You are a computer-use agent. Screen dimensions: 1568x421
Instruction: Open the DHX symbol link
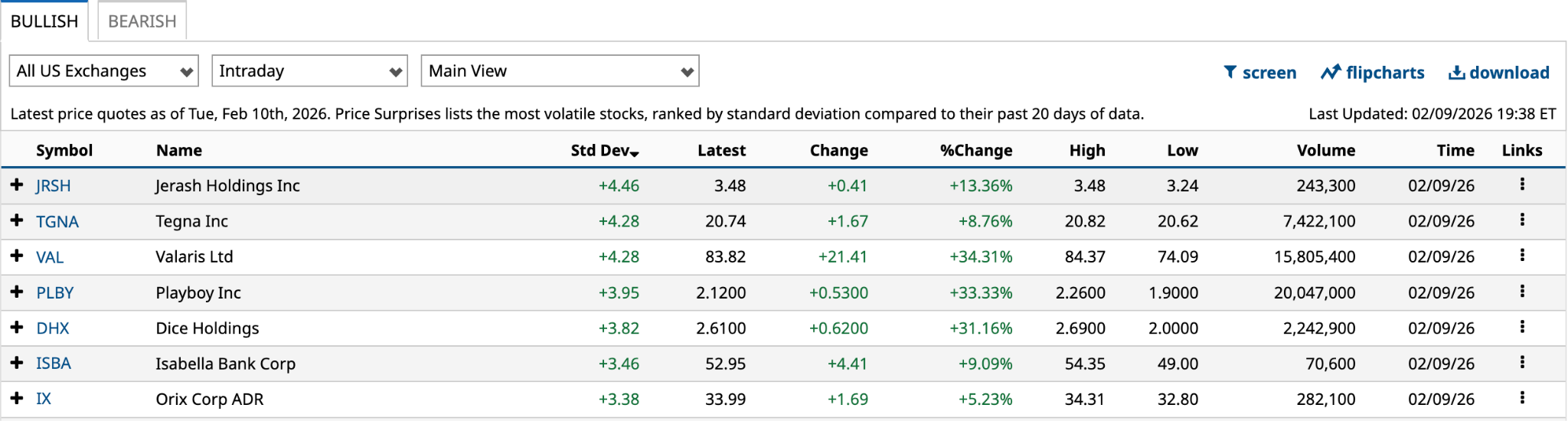(x=53, y=328)
